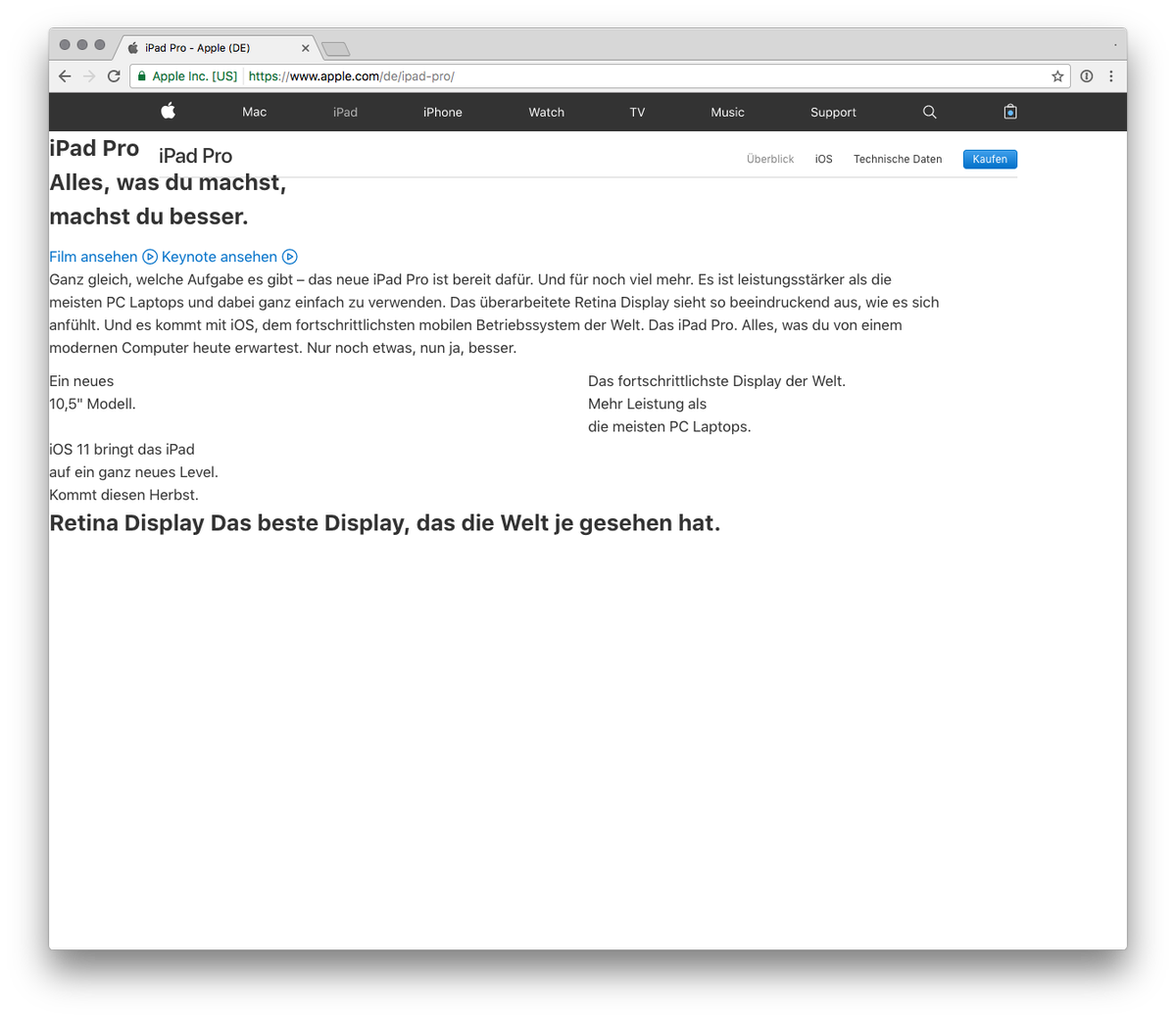Open the TV menu item
The width and height of the screenshot is (1176, 1020).
(637, 113)
